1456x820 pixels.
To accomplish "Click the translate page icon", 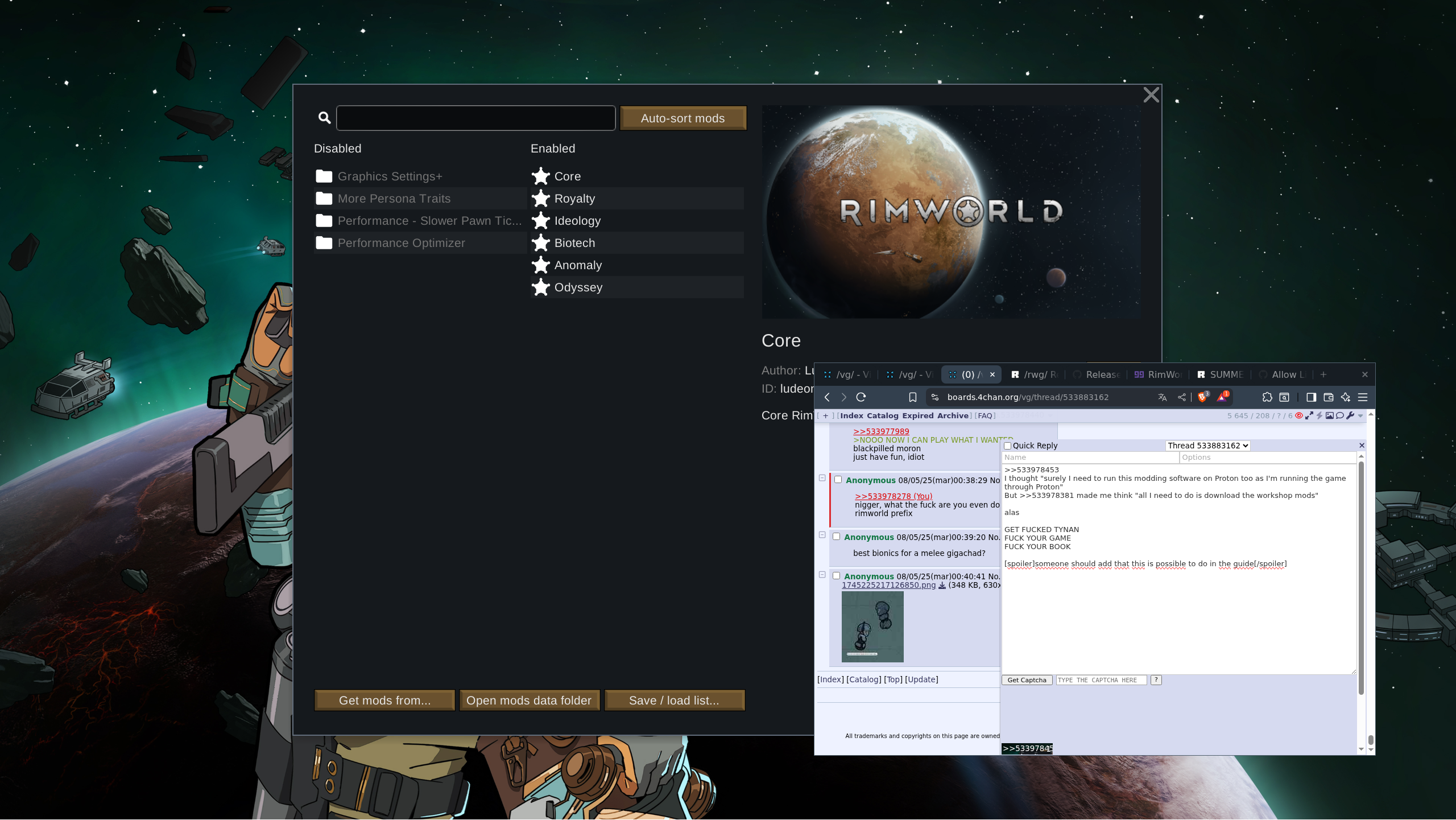I will (x=1163, y=397).
